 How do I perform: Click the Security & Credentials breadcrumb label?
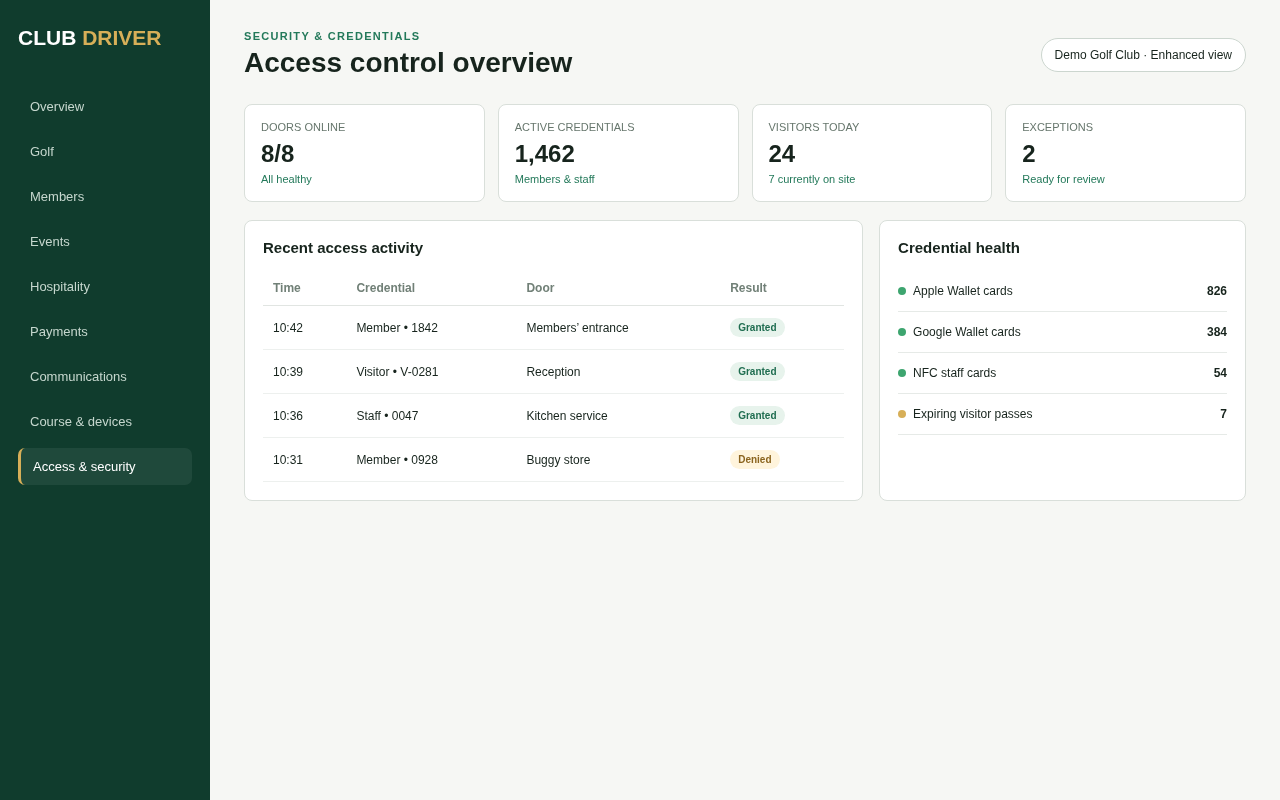(332, 36)
